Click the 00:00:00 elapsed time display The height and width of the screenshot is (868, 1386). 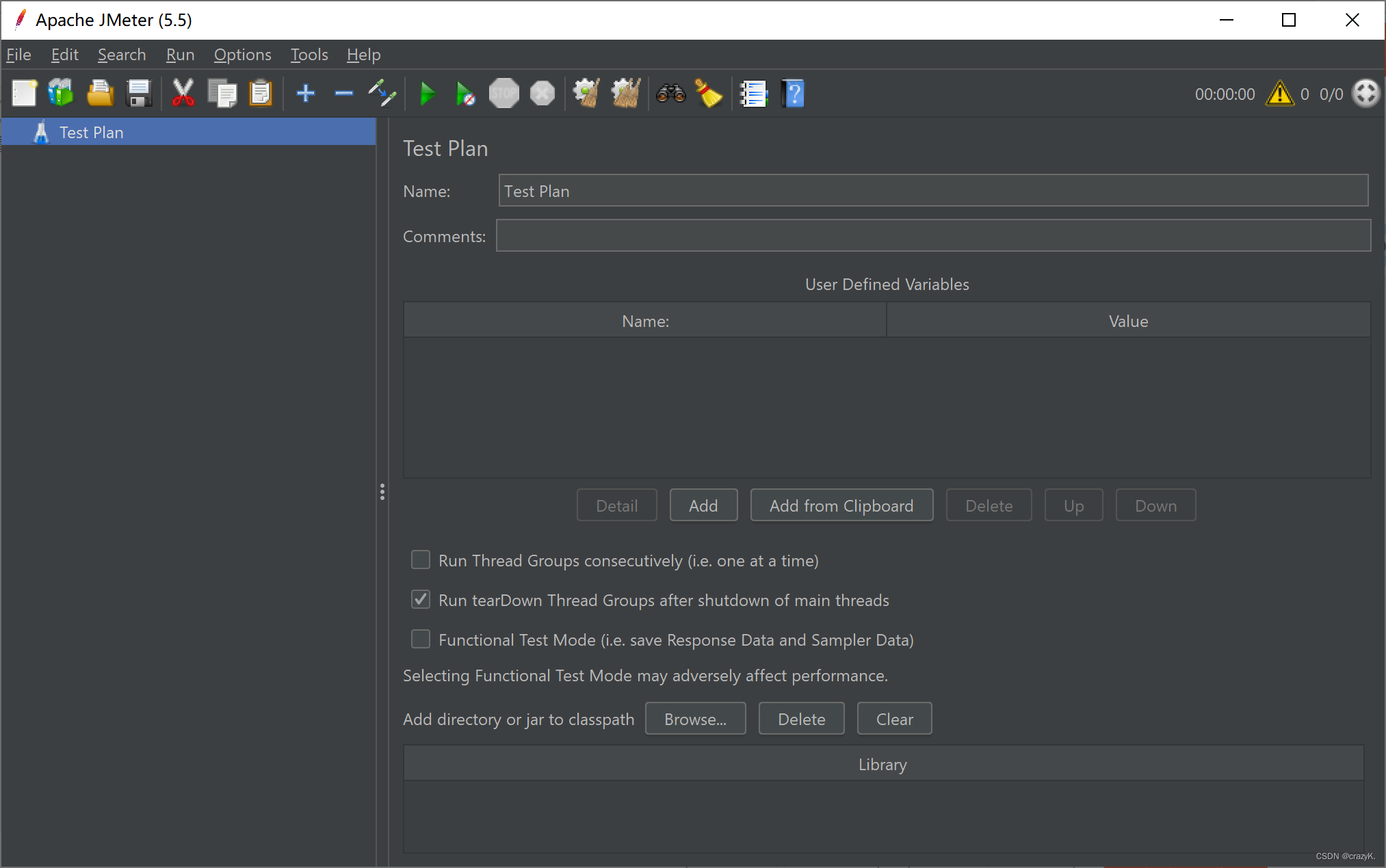[x=1225, y=94]
